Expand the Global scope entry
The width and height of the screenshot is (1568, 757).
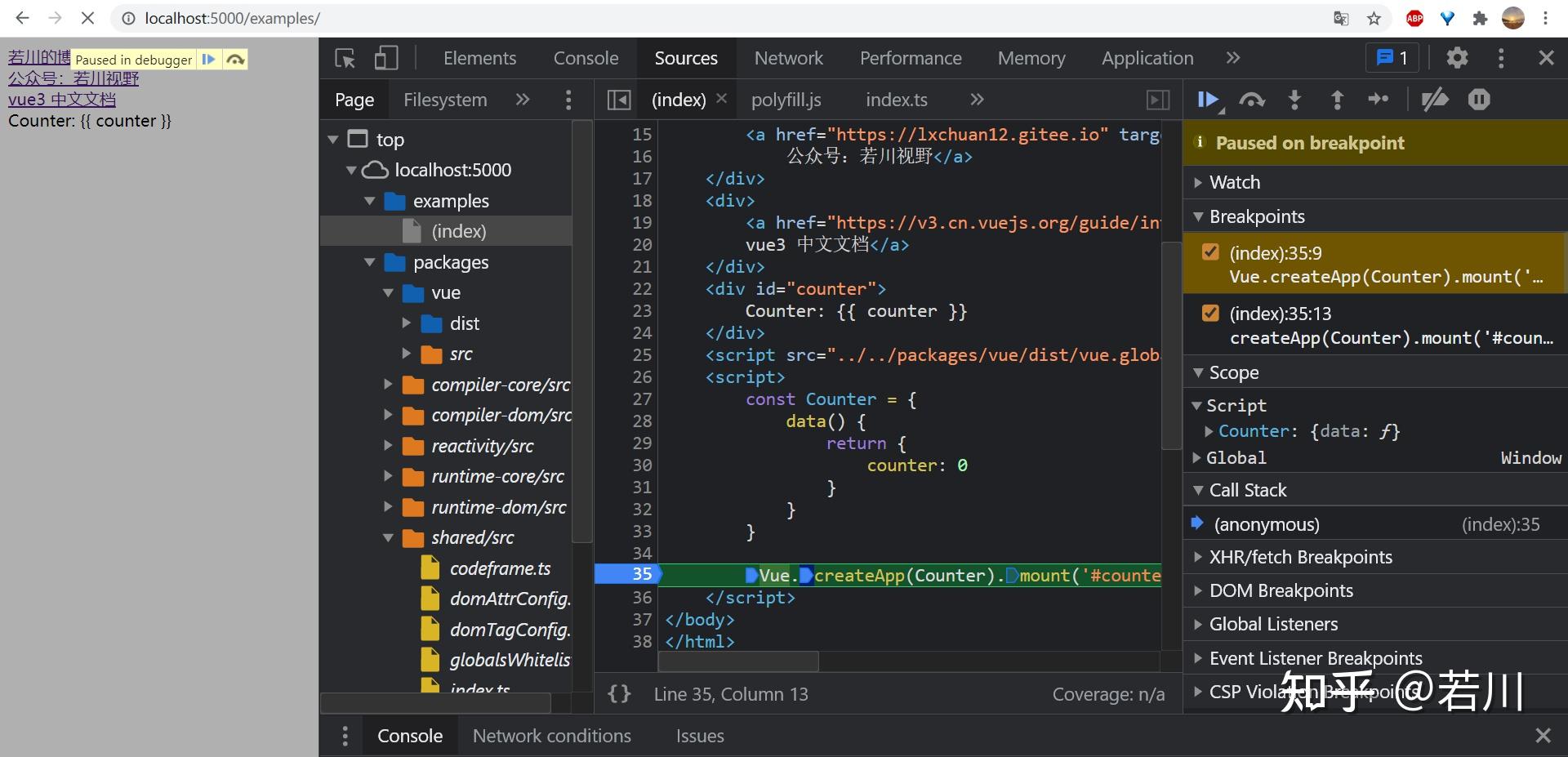click(x=1197, y=457)
